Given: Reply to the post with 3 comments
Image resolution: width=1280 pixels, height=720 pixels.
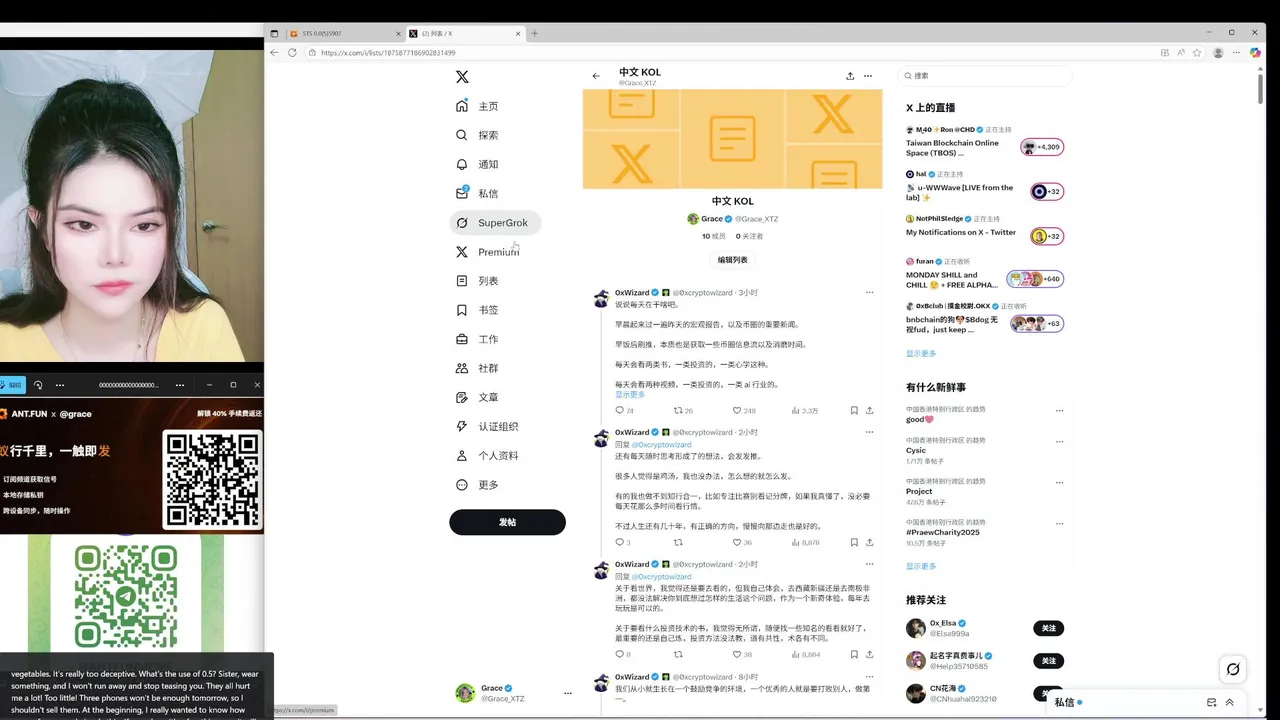Looking at the screenshot, I should click(x=622, y=542).
